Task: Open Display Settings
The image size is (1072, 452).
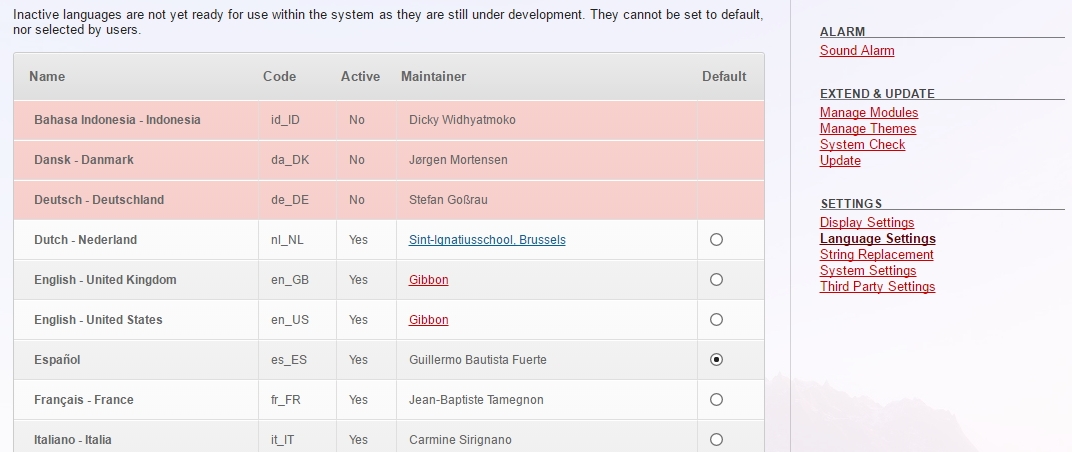Action: (x=867, y=223)
